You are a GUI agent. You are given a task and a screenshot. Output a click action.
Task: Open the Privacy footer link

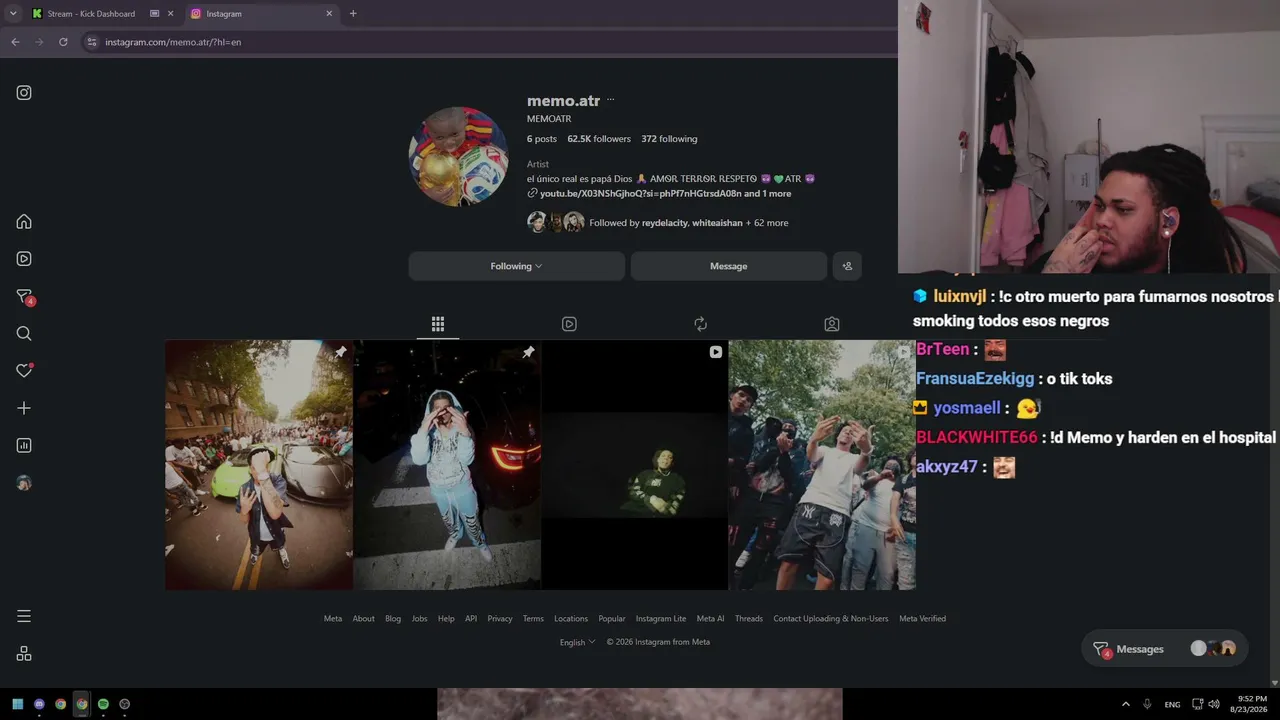point(500,619)
